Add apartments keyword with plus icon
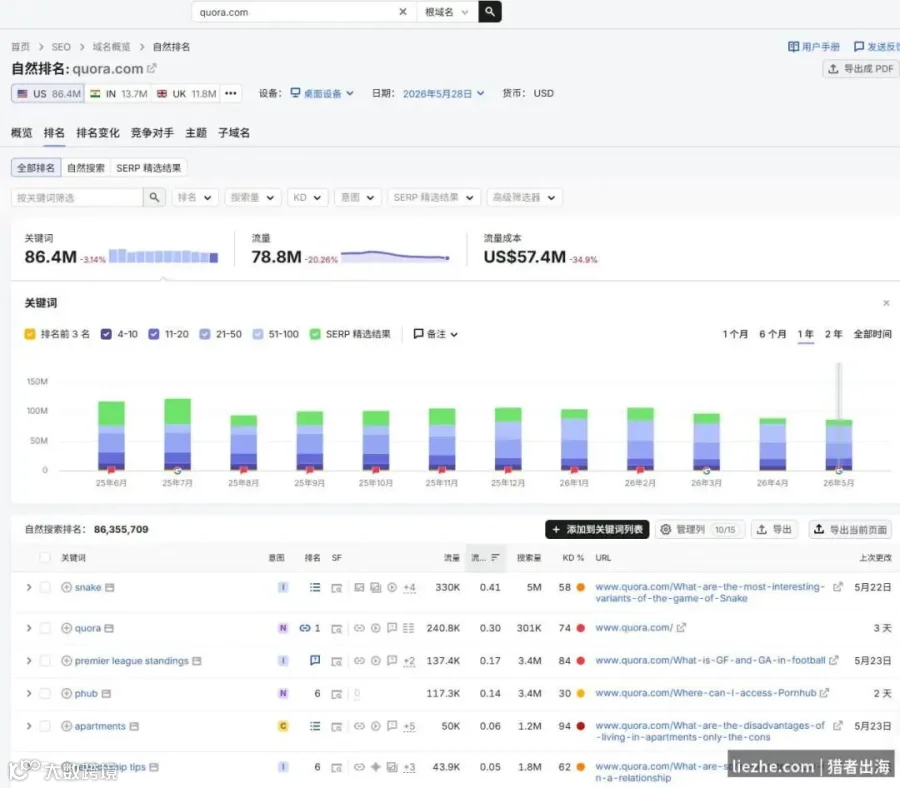The height and width of the screenshot is (788, 900). click(67, 726)
